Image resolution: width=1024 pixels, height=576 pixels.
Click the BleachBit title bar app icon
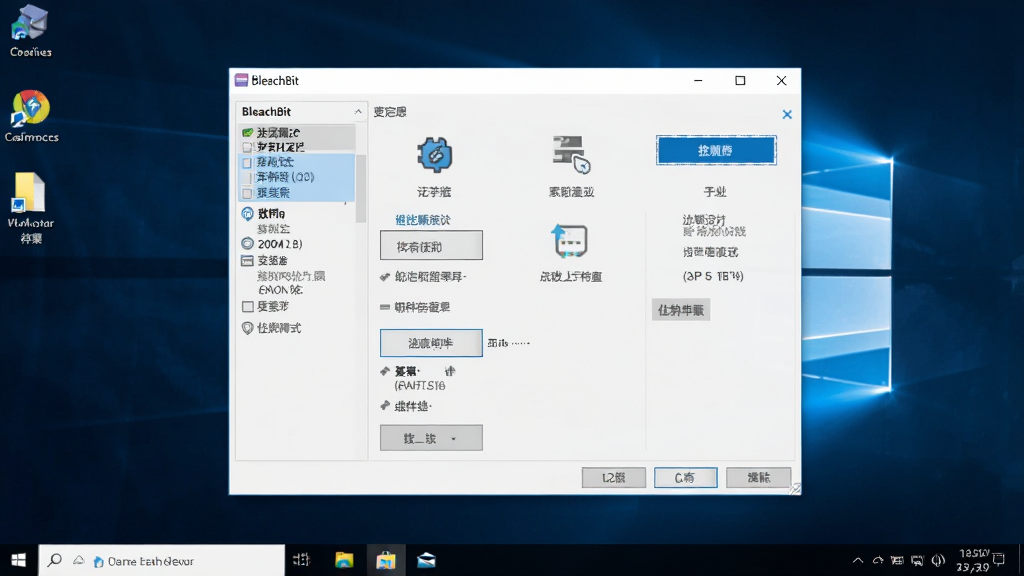point(242,80)
